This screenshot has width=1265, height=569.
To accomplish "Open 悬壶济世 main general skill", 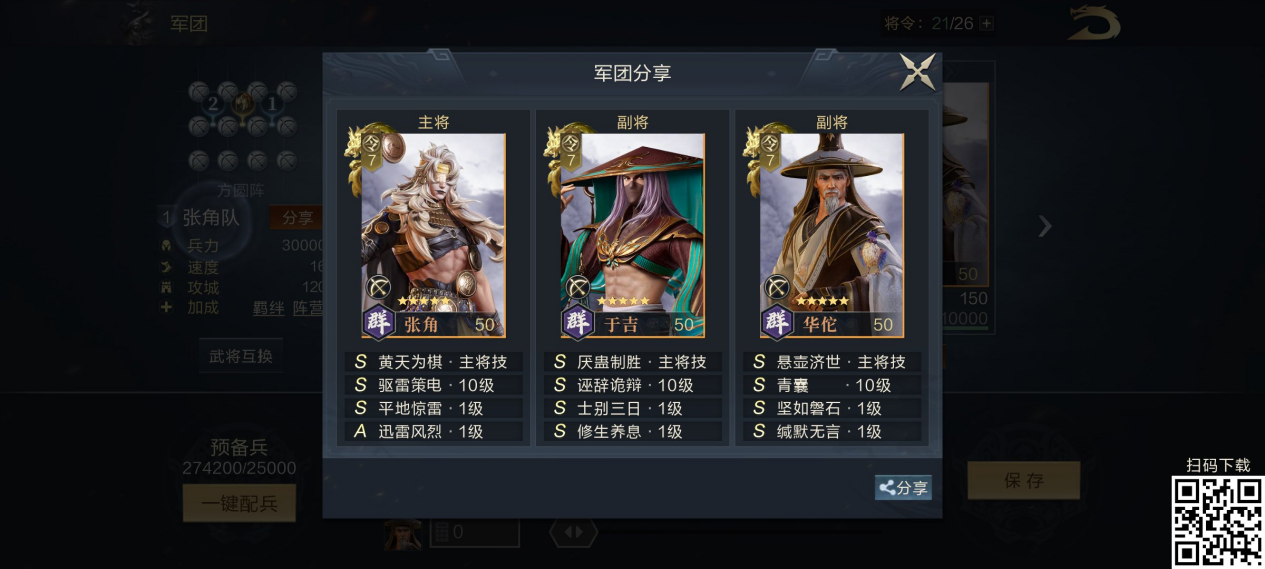I will coord(831,362).
